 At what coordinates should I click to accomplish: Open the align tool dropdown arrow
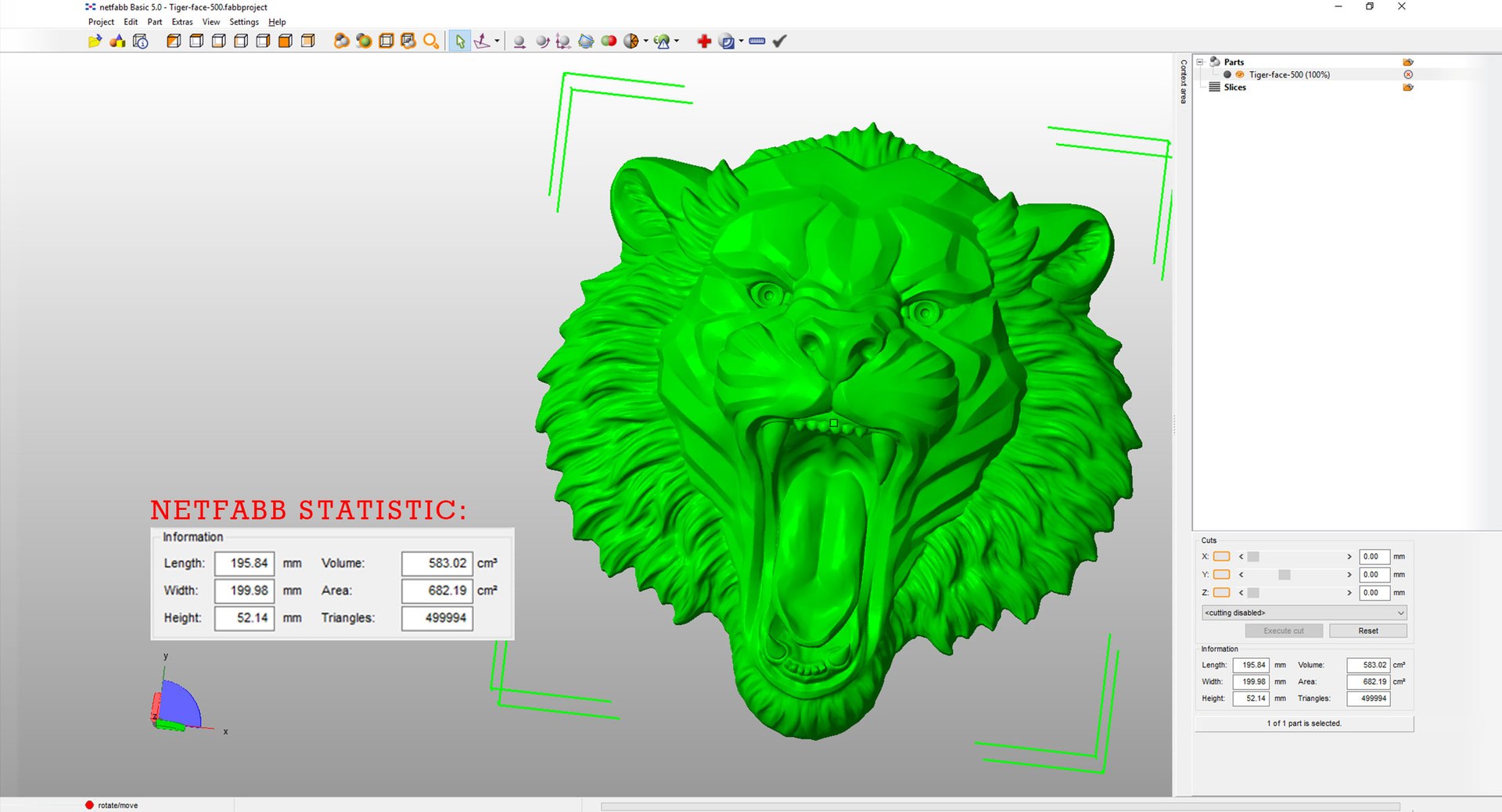(497, 41)
